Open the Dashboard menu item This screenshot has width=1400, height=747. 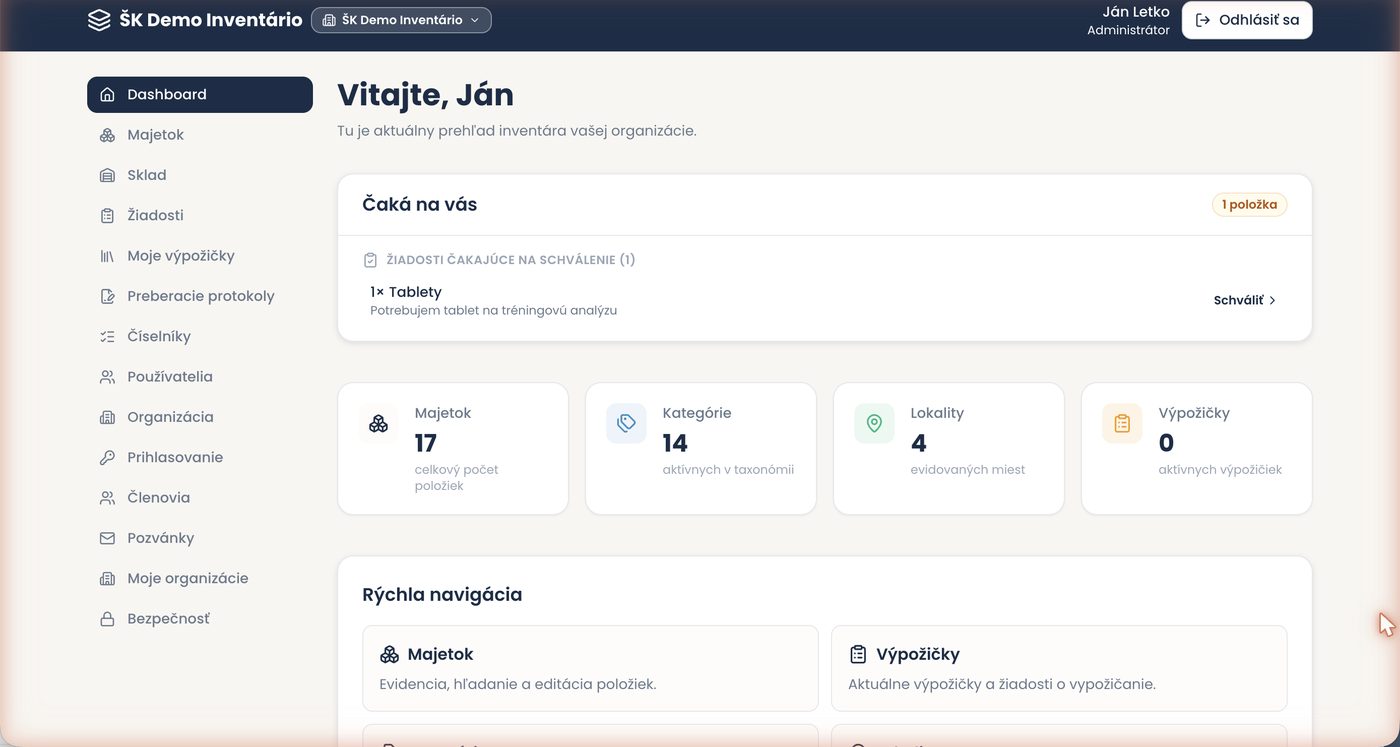200,95
